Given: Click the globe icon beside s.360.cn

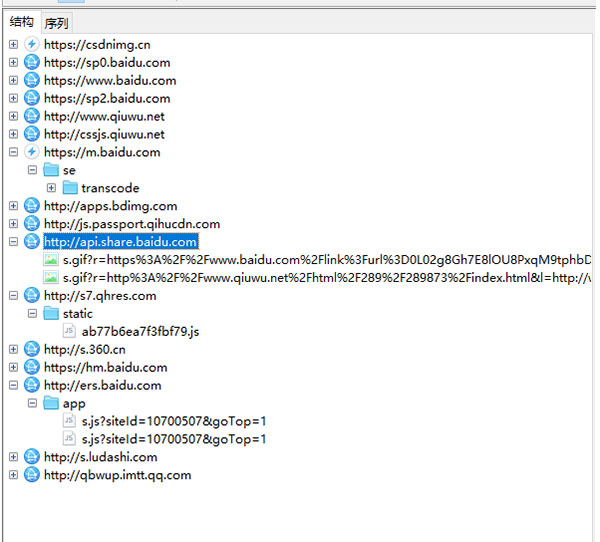Looking at the screenshot, I should click(x=32, y=349).
